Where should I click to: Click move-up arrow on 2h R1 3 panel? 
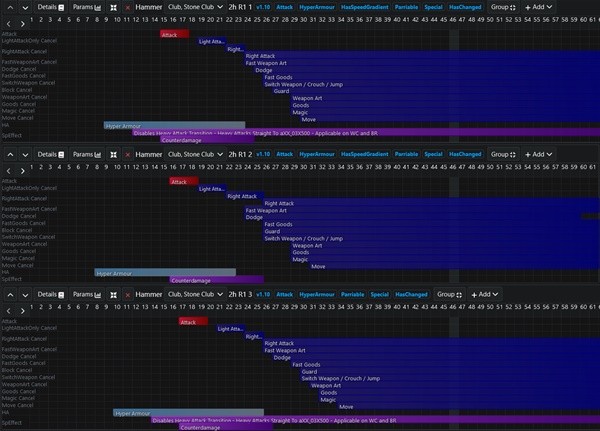pyautogui.click(x=9, y=295)
